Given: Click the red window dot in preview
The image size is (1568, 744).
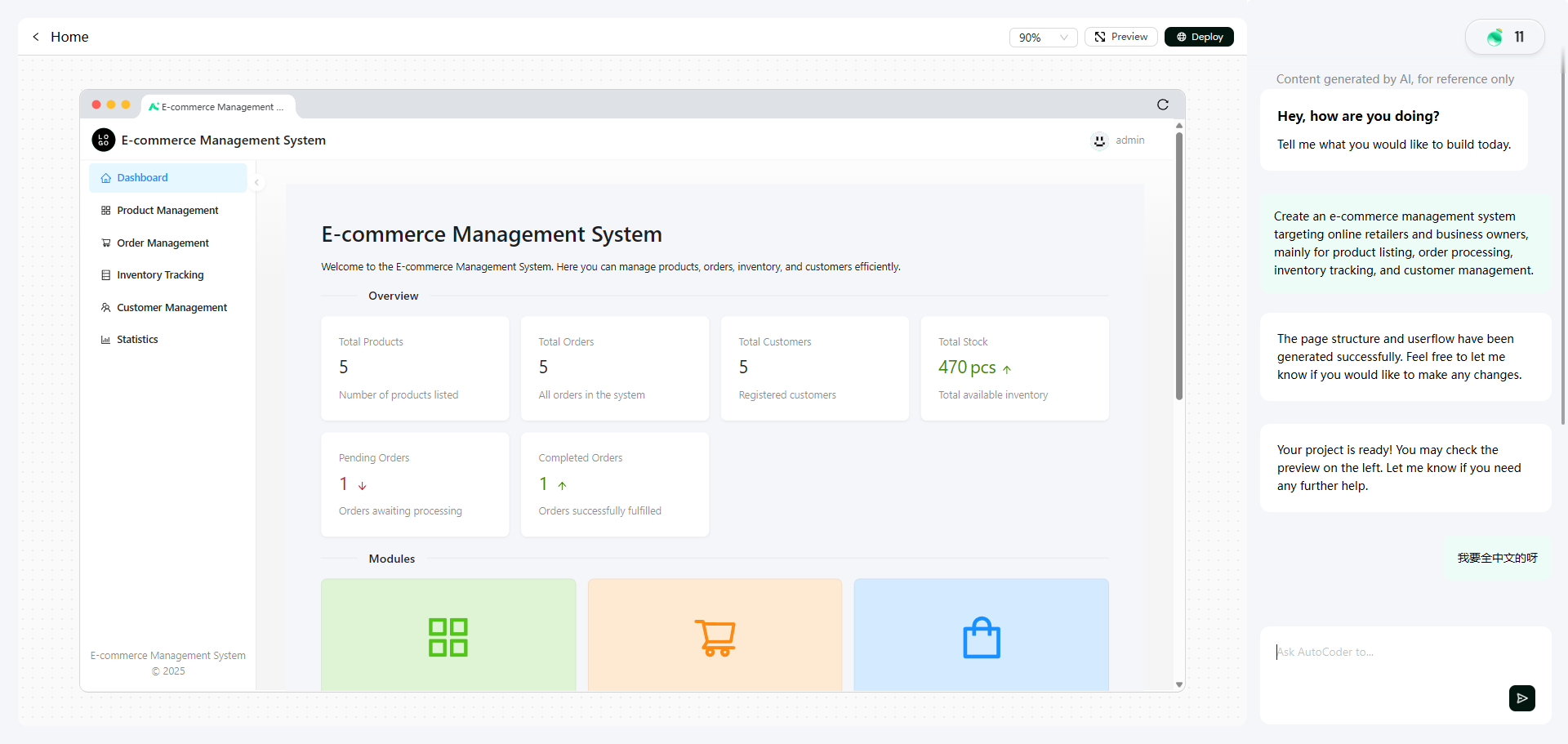Looking at the screenshot, I should pos(96,105).
